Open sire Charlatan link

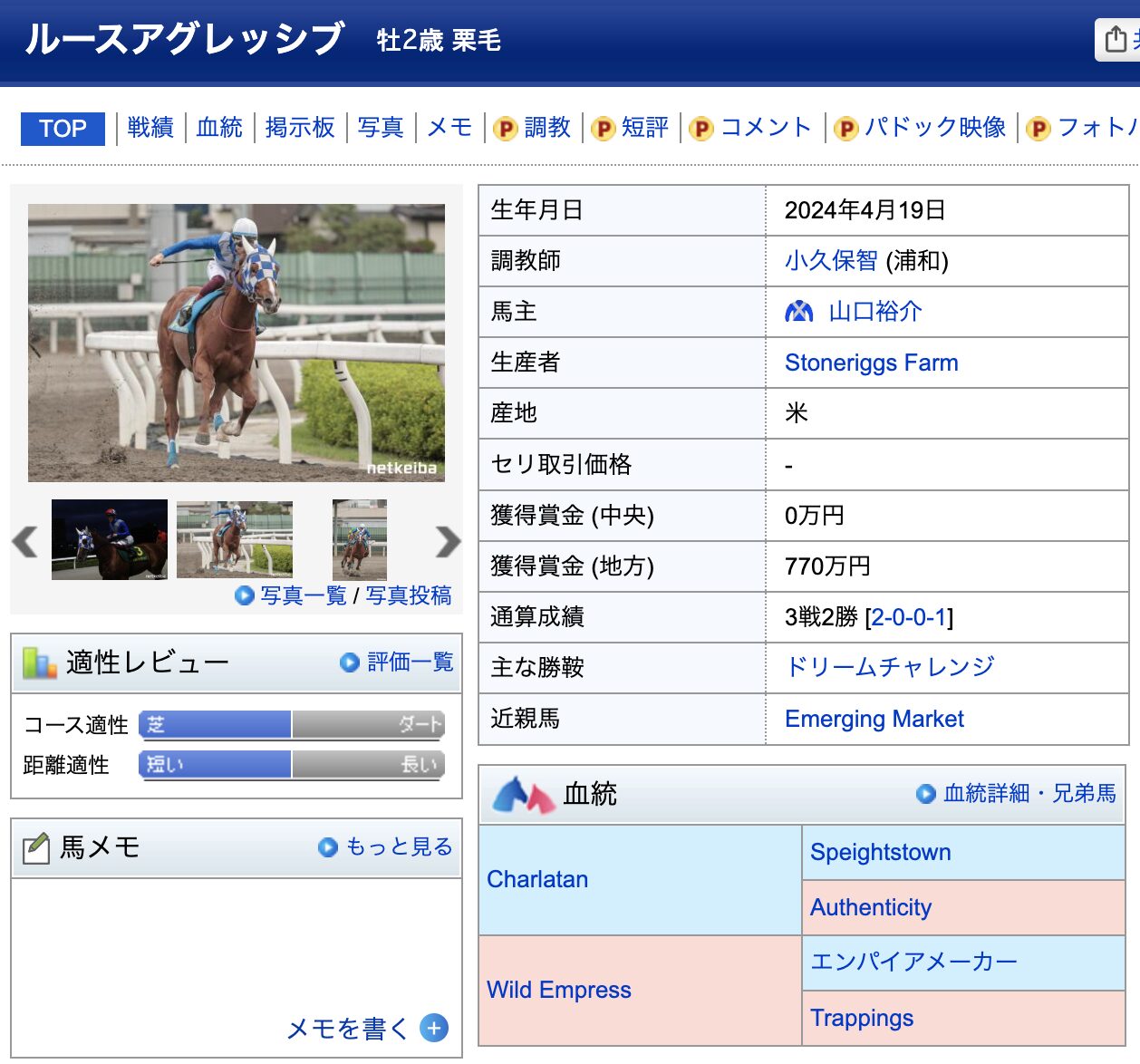[x=537, y=879]
